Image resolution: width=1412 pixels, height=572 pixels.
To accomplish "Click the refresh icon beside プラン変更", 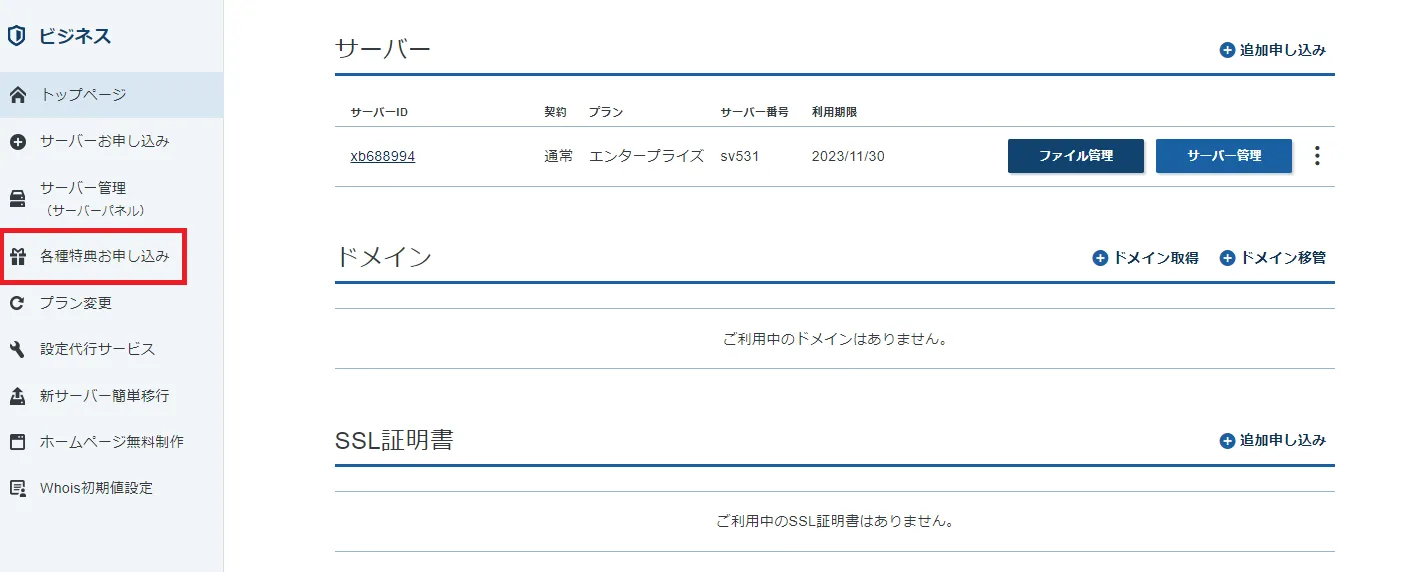I will (17, 303).
